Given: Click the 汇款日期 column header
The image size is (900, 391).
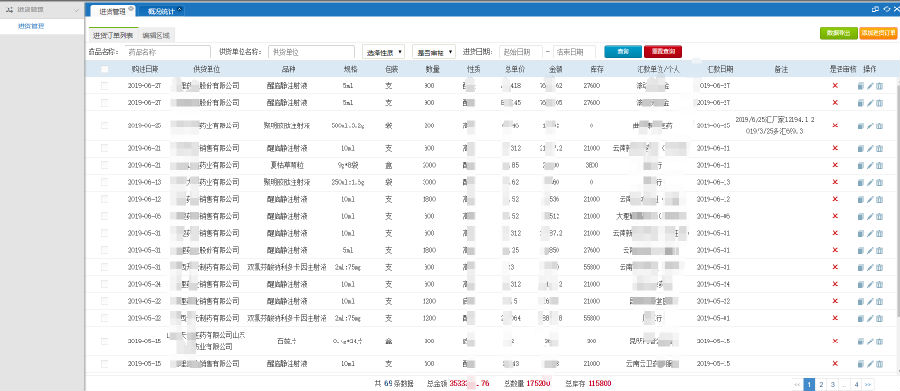Looking at the screenshot, I should click(x=719, y=69).
